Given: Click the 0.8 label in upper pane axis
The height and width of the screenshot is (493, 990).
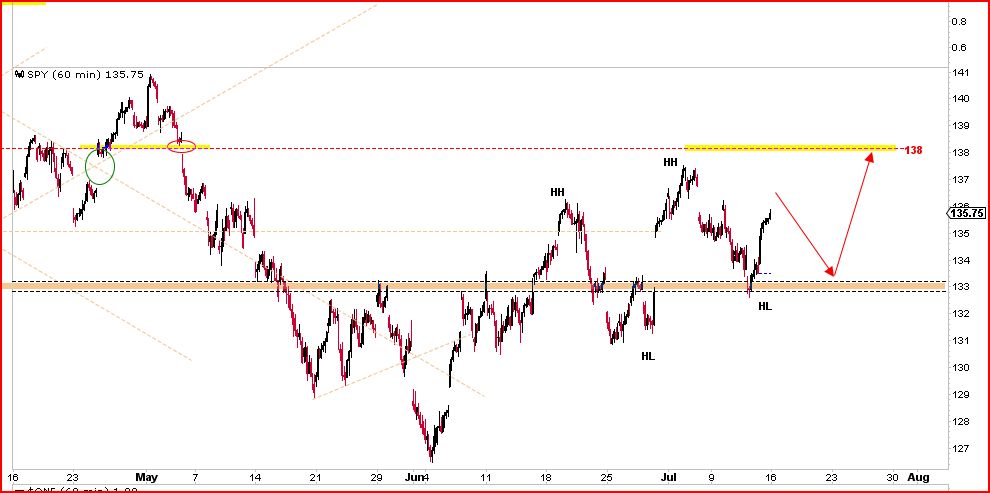Looking at the screenshot, I should [959, 21].
